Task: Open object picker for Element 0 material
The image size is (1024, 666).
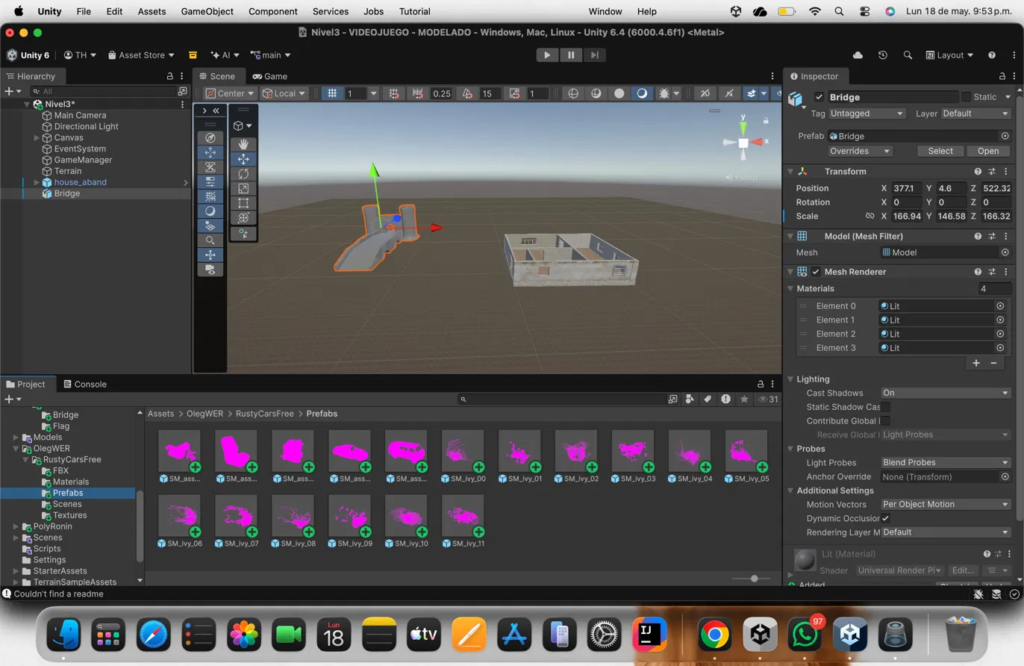Action: pos(1000,306)
